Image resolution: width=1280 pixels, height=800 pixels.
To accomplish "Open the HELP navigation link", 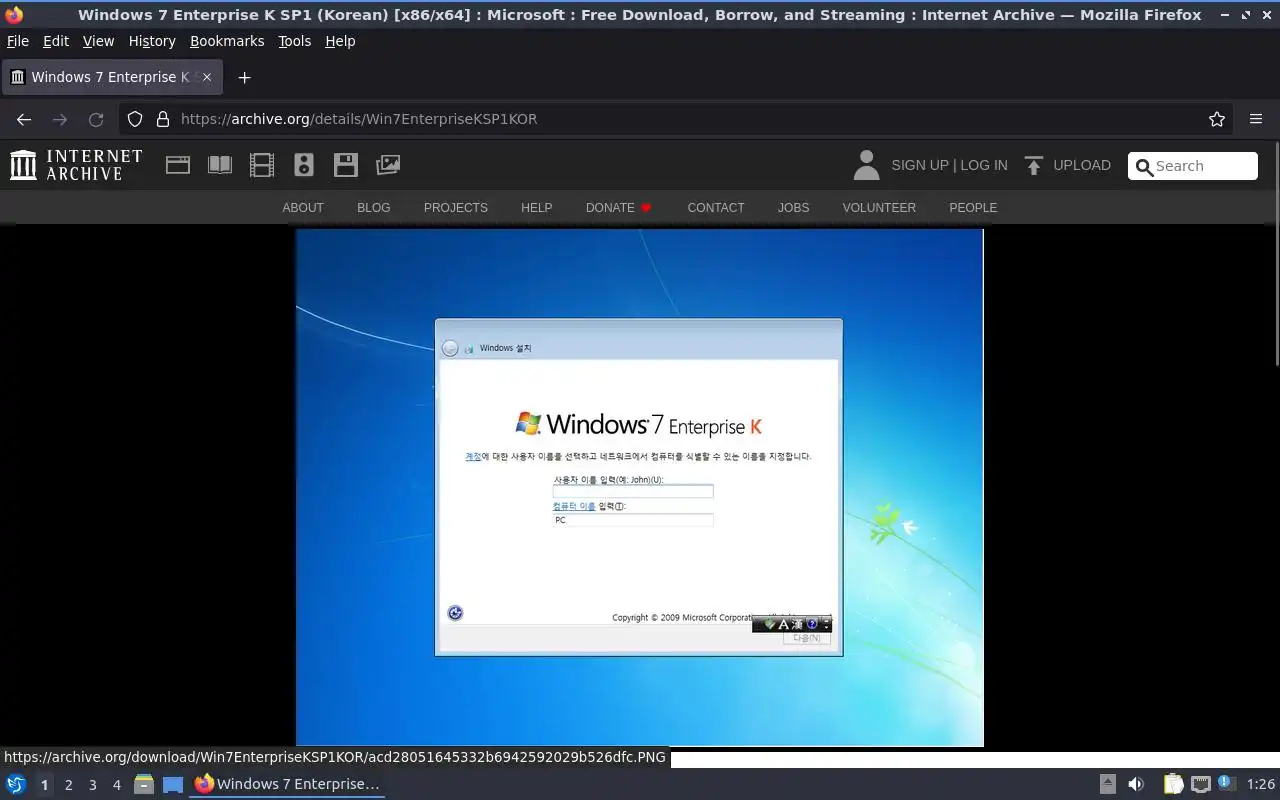I will [x=537, y=208].
